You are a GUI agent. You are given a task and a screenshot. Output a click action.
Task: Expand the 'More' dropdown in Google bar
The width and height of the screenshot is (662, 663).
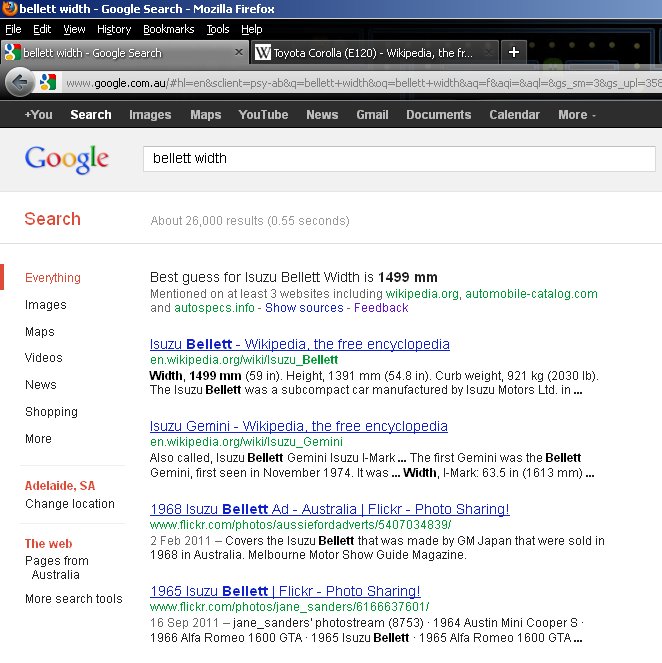[577, 115]
